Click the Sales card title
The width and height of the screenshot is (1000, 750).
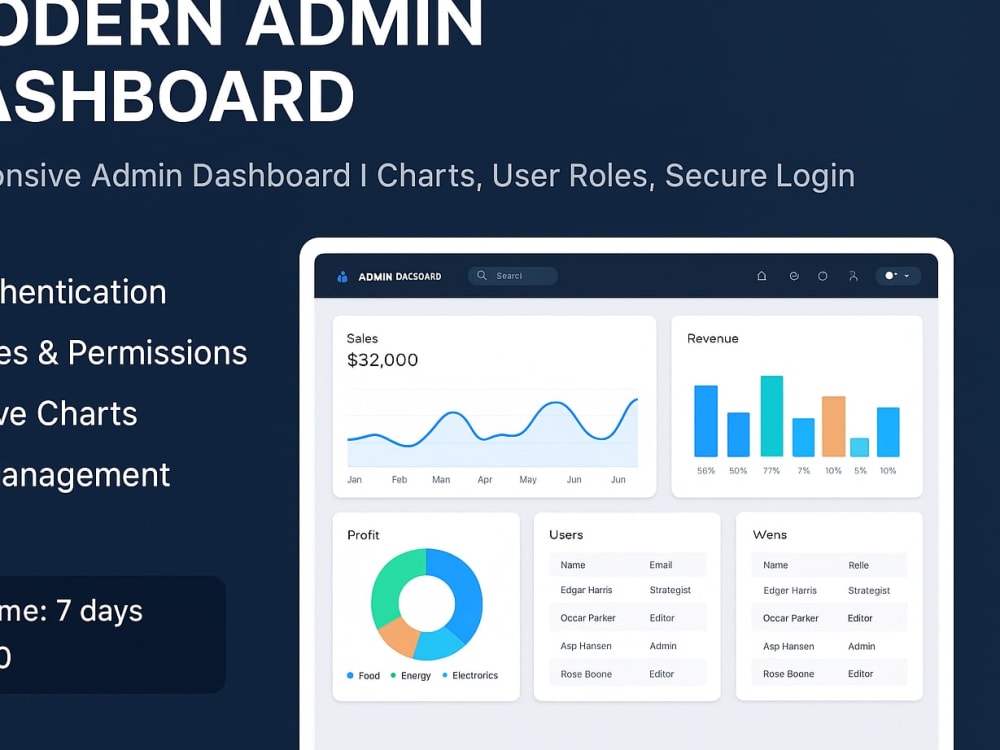[x=362, y=339]
